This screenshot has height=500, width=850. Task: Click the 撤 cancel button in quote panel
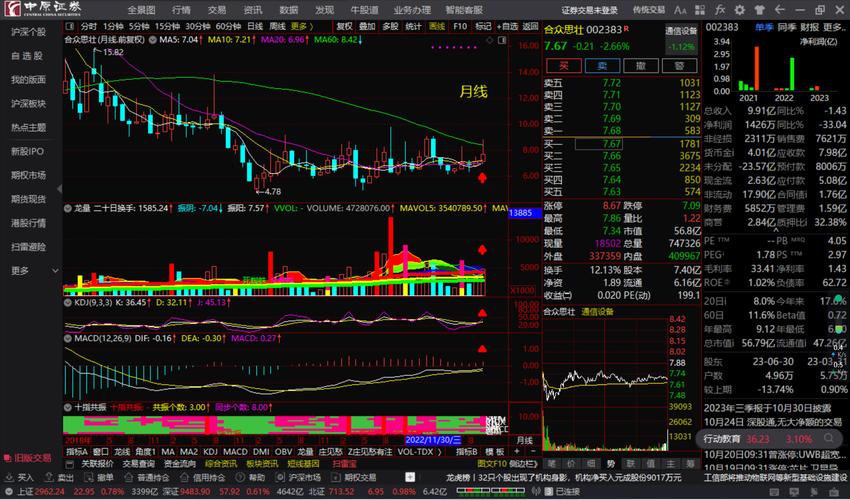click(641, 66)
